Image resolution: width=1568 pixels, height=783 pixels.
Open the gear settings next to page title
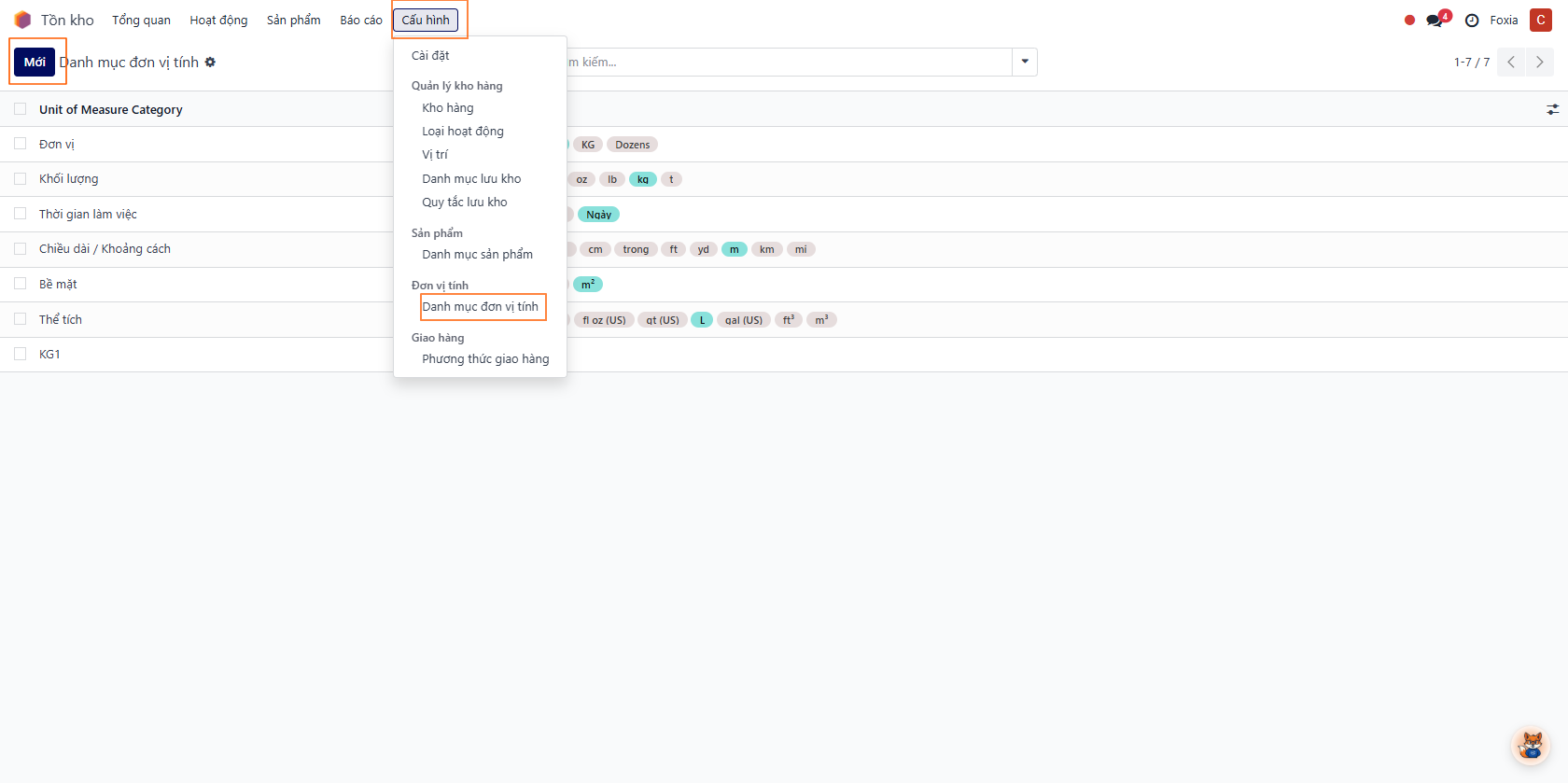pyautogui.click(x=210, y=63)
